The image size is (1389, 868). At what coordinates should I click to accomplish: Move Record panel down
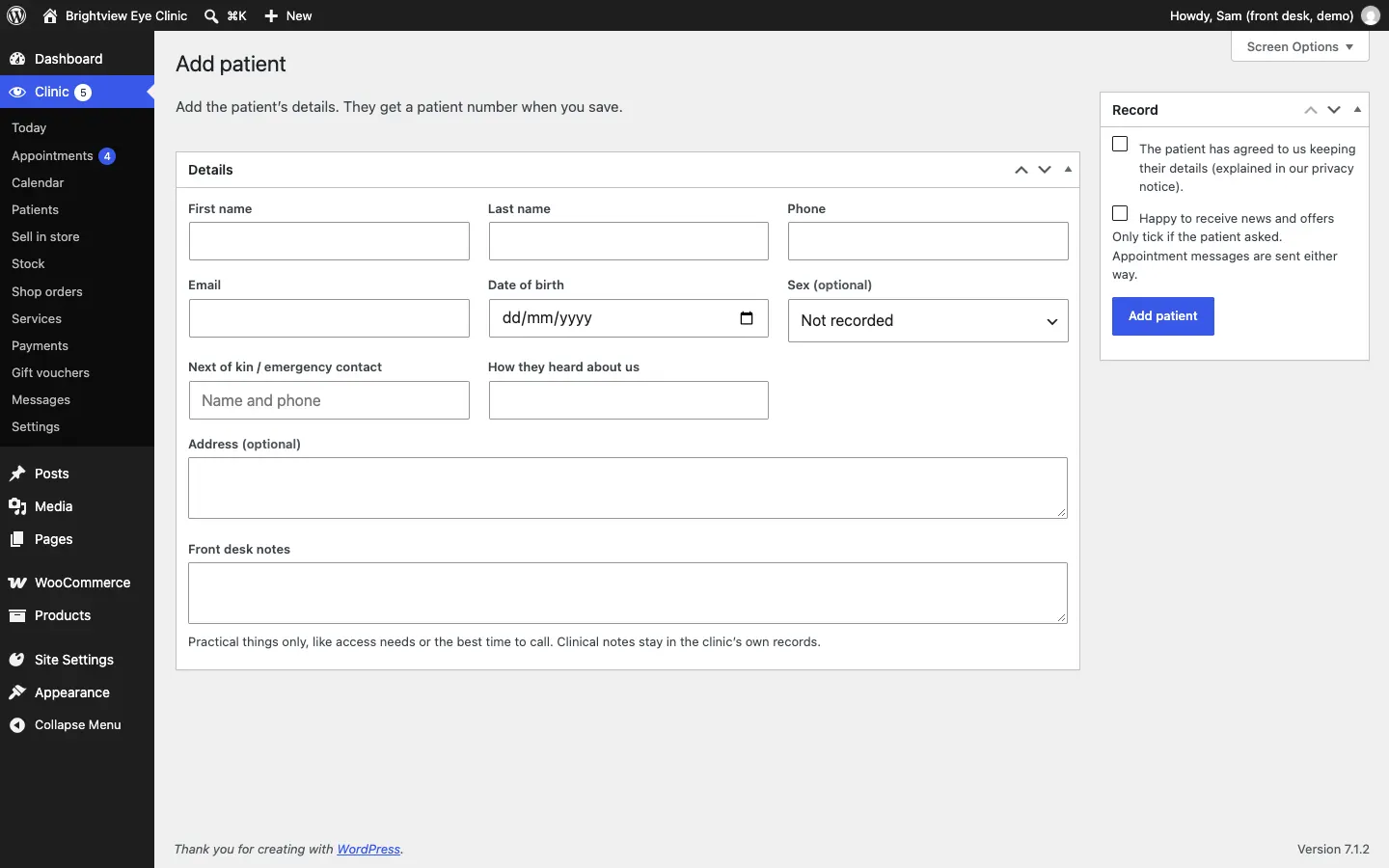(1335, 110)
